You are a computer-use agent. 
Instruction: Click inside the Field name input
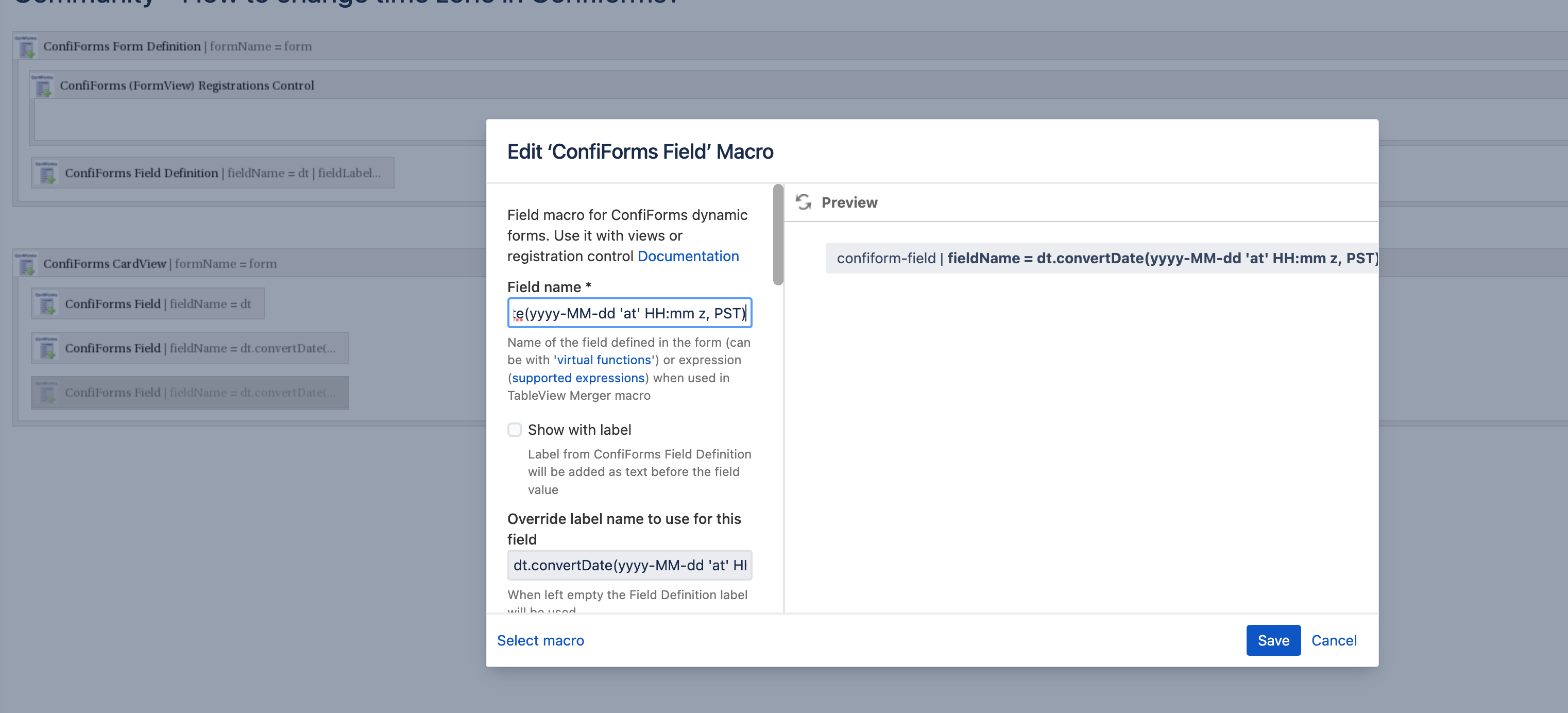[x=629, y=313]
